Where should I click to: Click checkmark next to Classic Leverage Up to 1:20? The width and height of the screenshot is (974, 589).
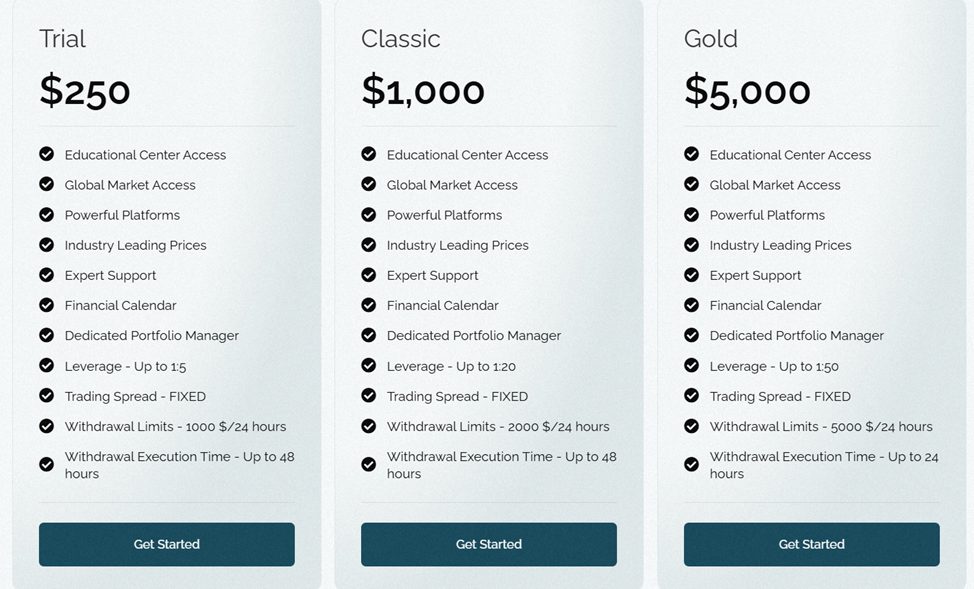[x=368, y=366]
